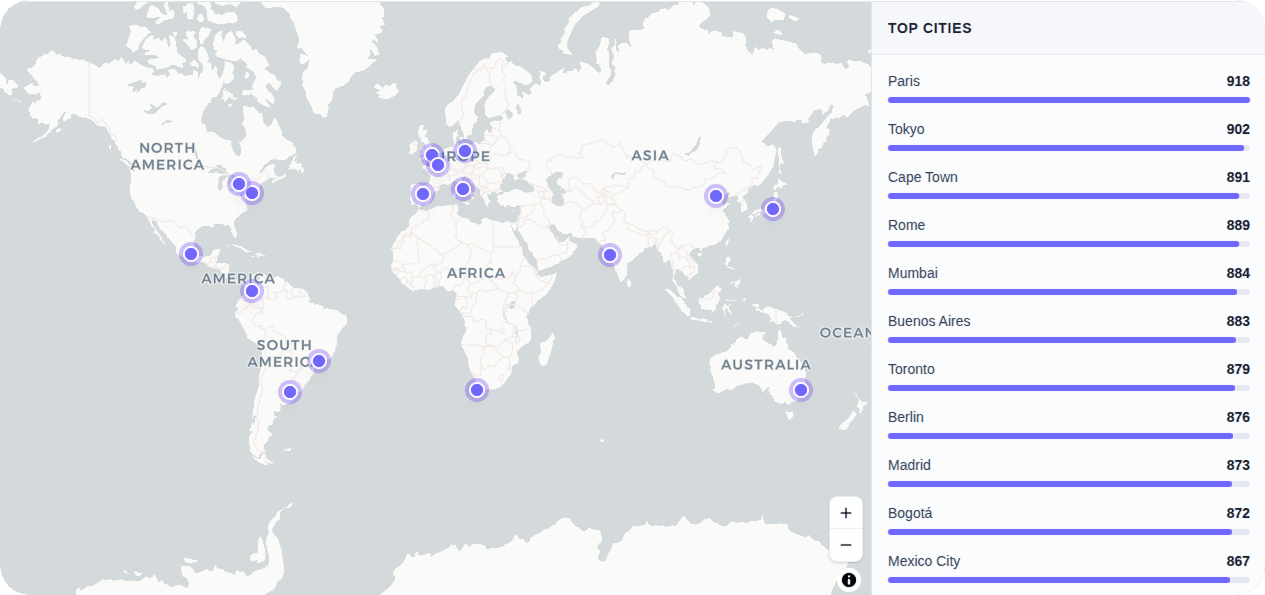The height and width of the screenshot is (595, 1265).
Task: Click the NORTH AMERICA map label
Action: pos(167,156)
